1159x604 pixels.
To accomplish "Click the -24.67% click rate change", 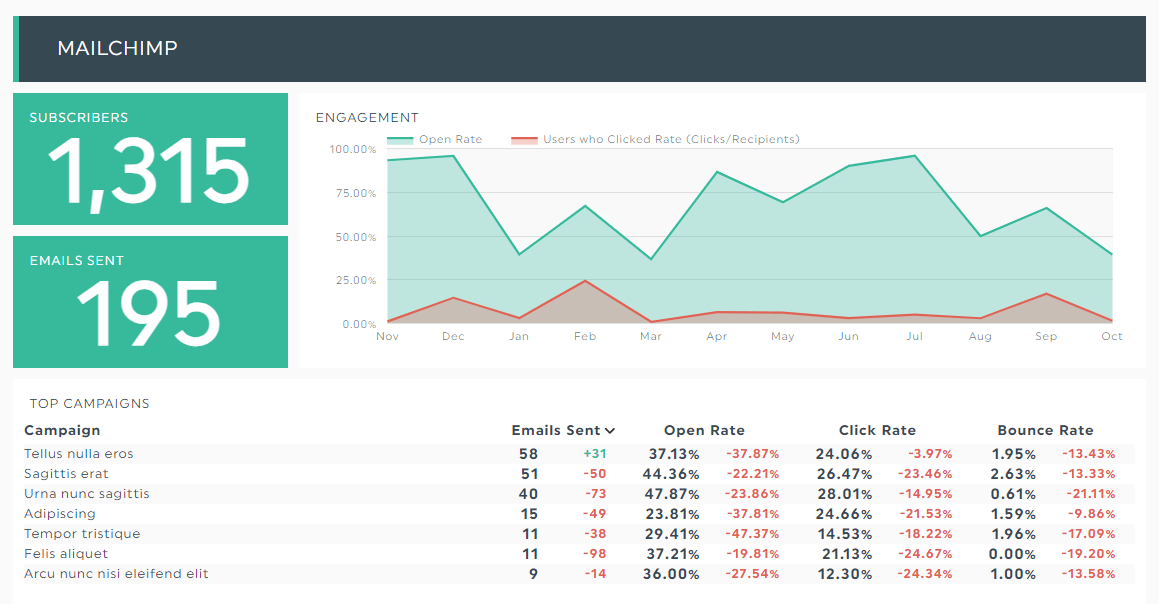I will pyautogui.click(x=925, y=554).
